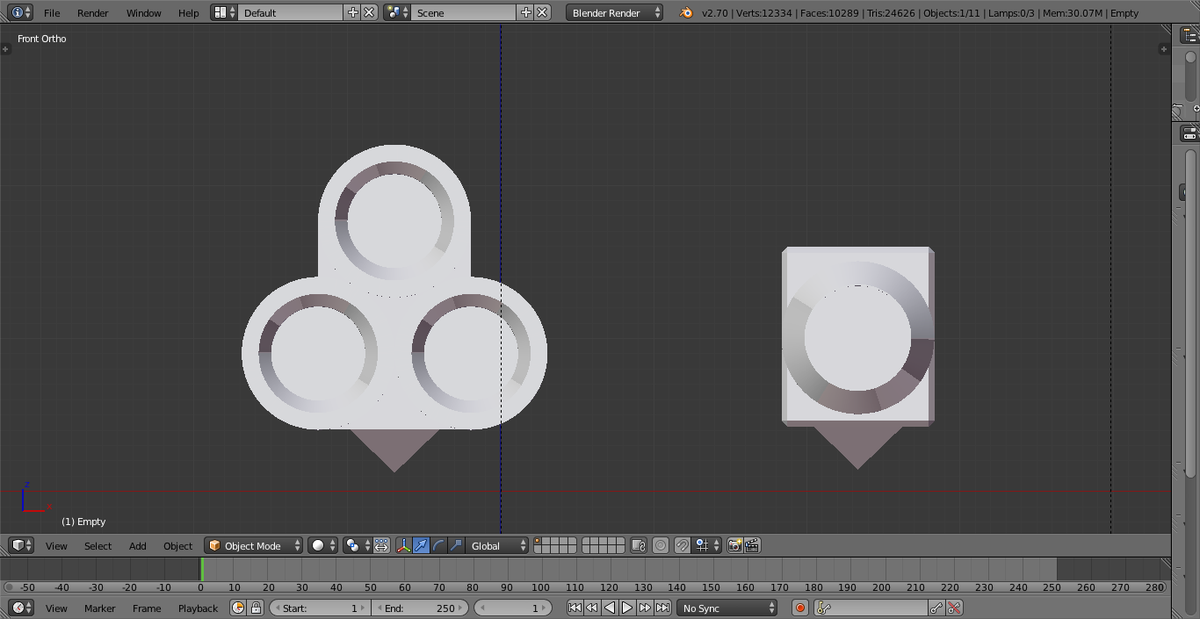Play the animation in reverse

[609, 608]
